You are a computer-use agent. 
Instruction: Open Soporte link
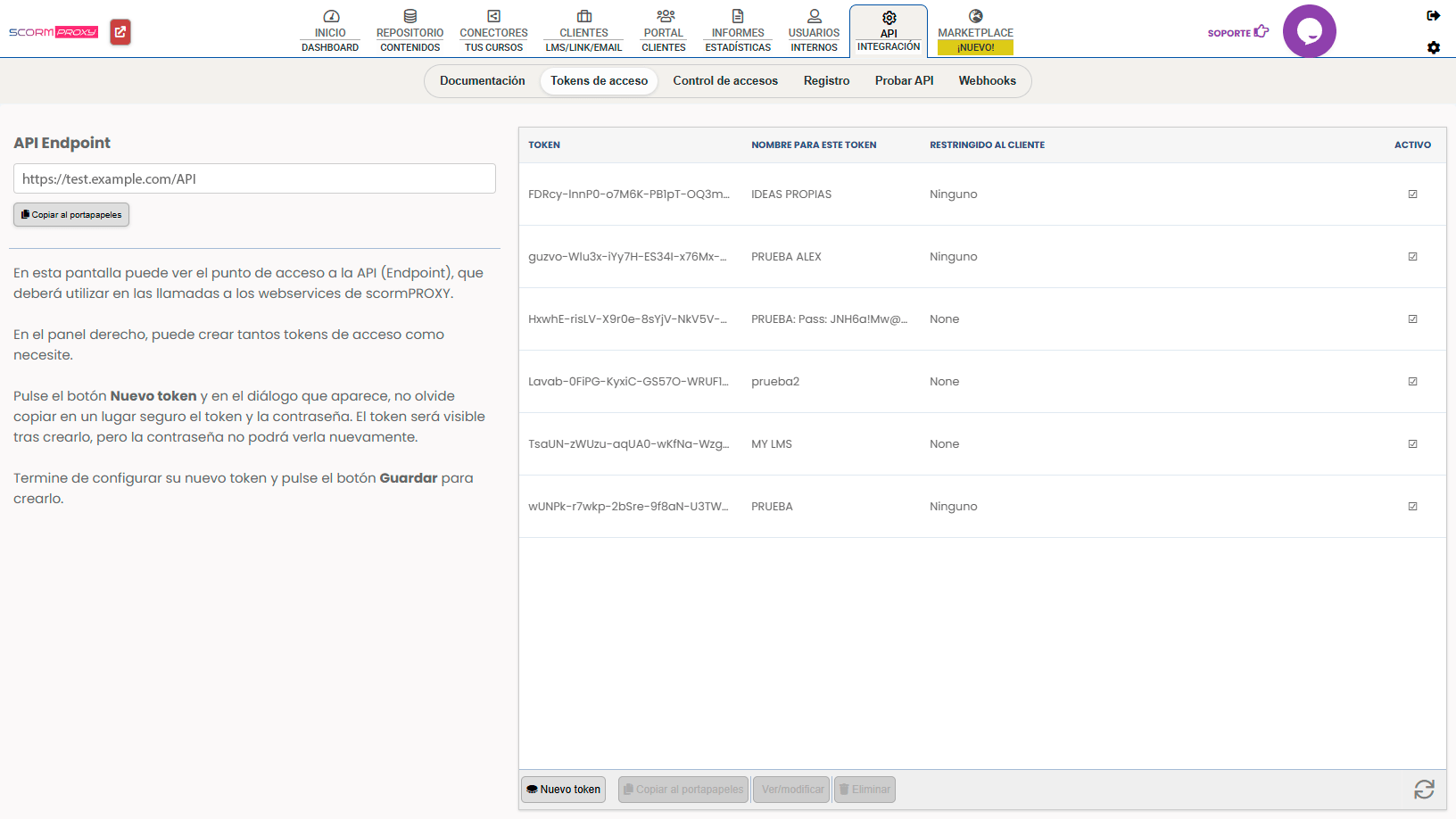(1237, 32)
